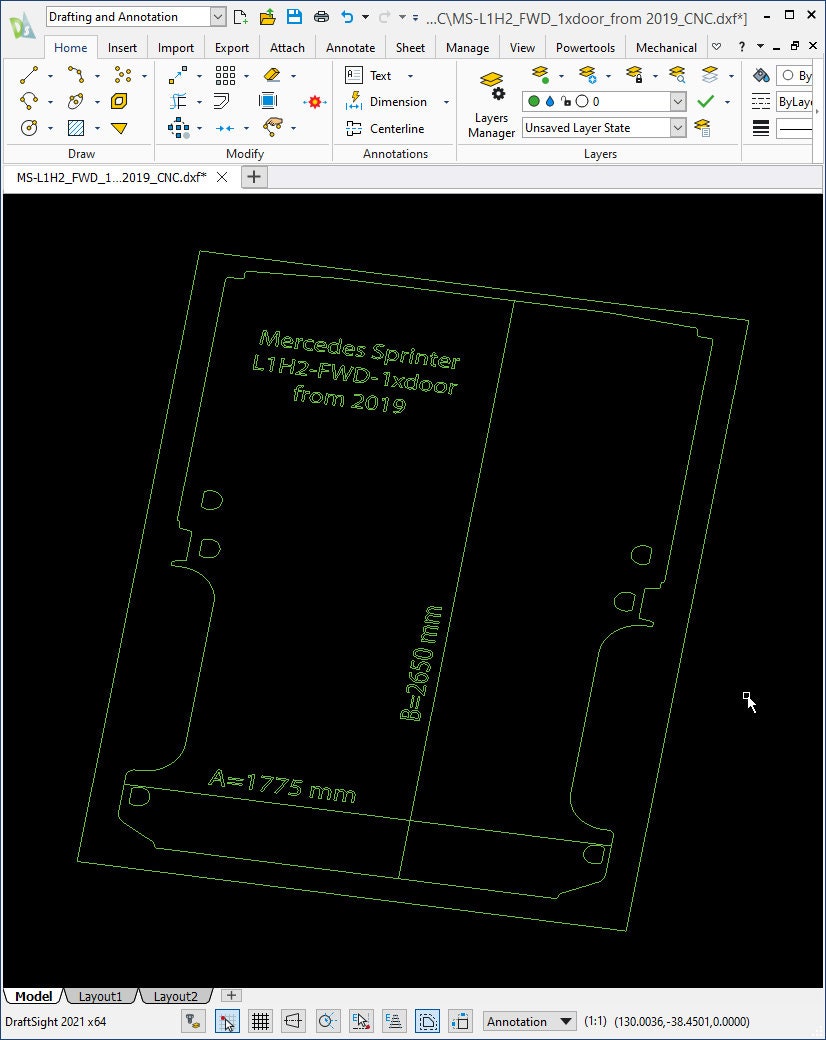Switch to the Layout2 sheet tab
This screenshot has height=1040, width=826.
click(175, 996)
